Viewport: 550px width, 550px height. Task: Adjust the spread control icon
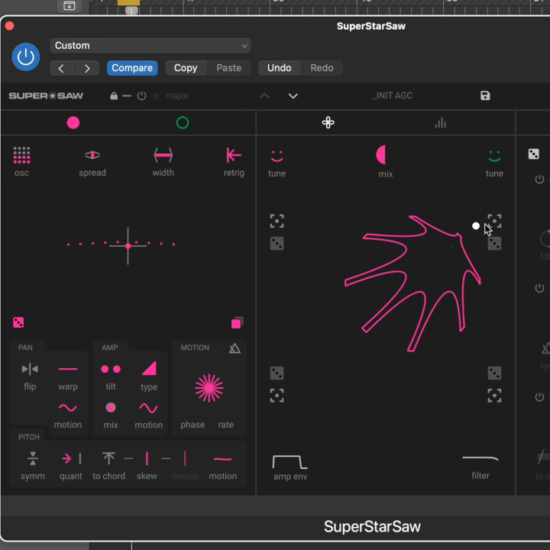click(93, 155)
